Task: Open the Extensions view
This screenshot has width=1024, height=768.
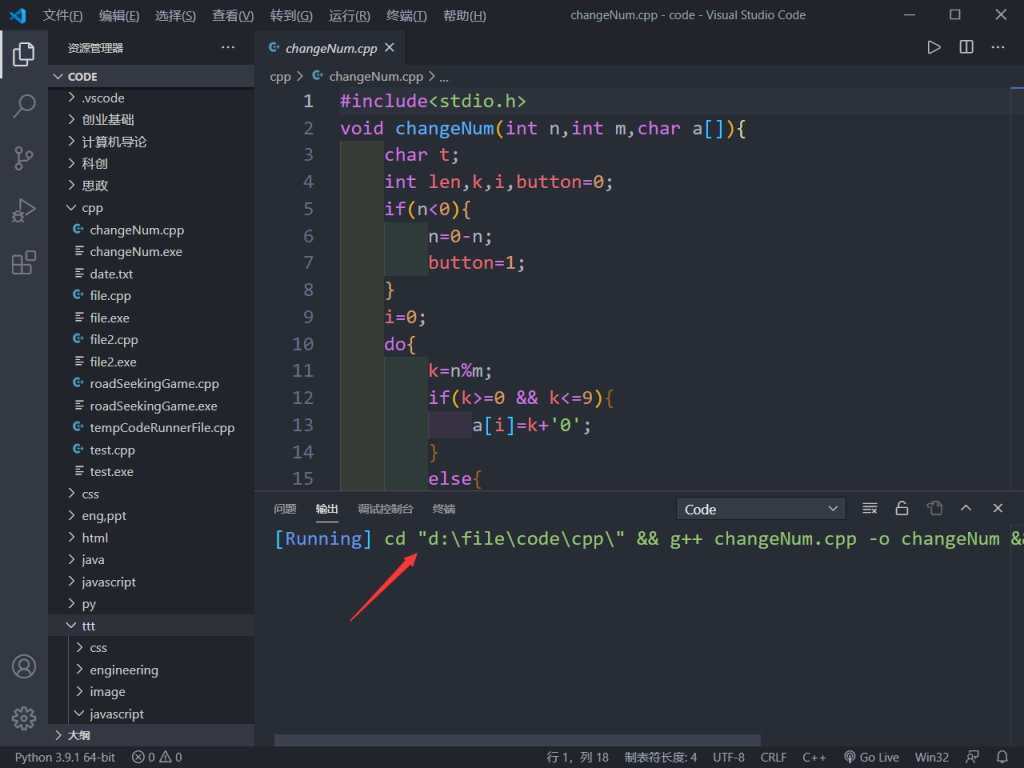Action: pos(24,263)
